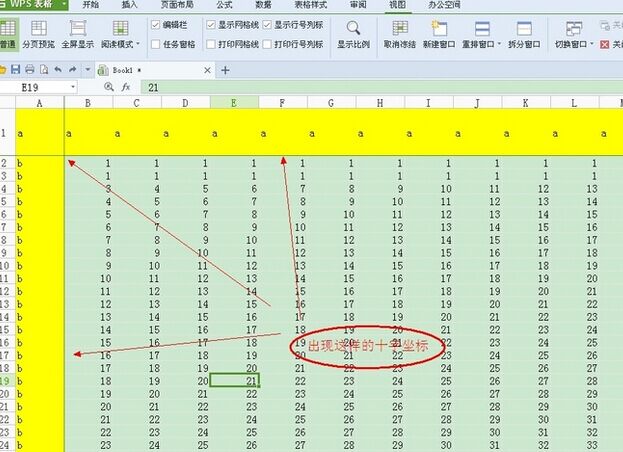Open the Zoom ratio (显示比例) tool
623x452 pixels.
coord(353,34)
